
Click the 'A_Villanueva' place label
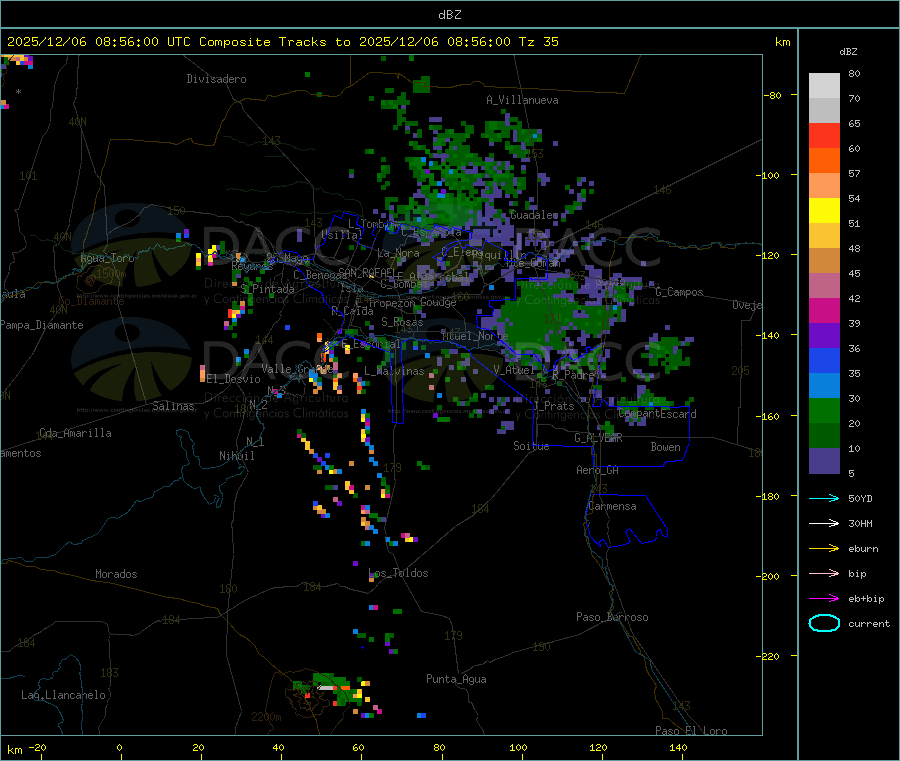pos(522,100)
